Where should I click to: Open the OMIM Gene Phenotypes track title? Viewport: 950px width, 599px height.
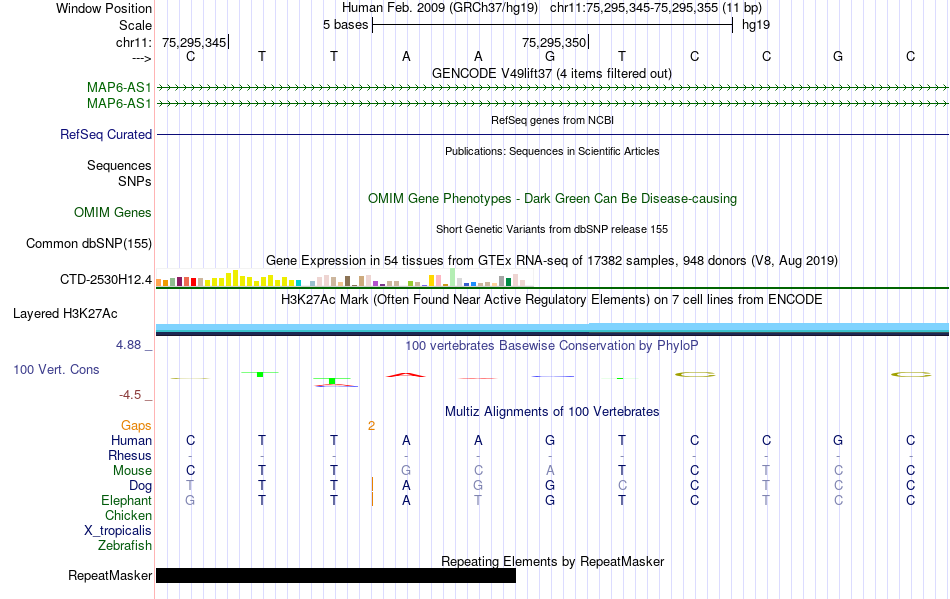552,199
